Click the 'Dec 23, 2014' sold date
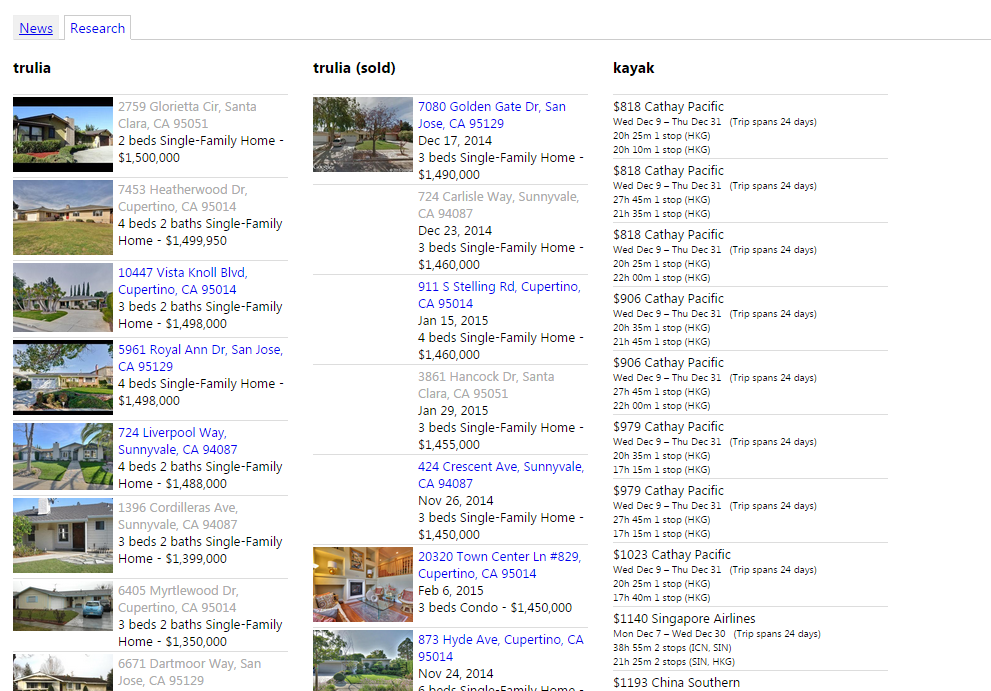Image resolution: width=991 pixels, height=691 pixels. [x=455, y=230]
